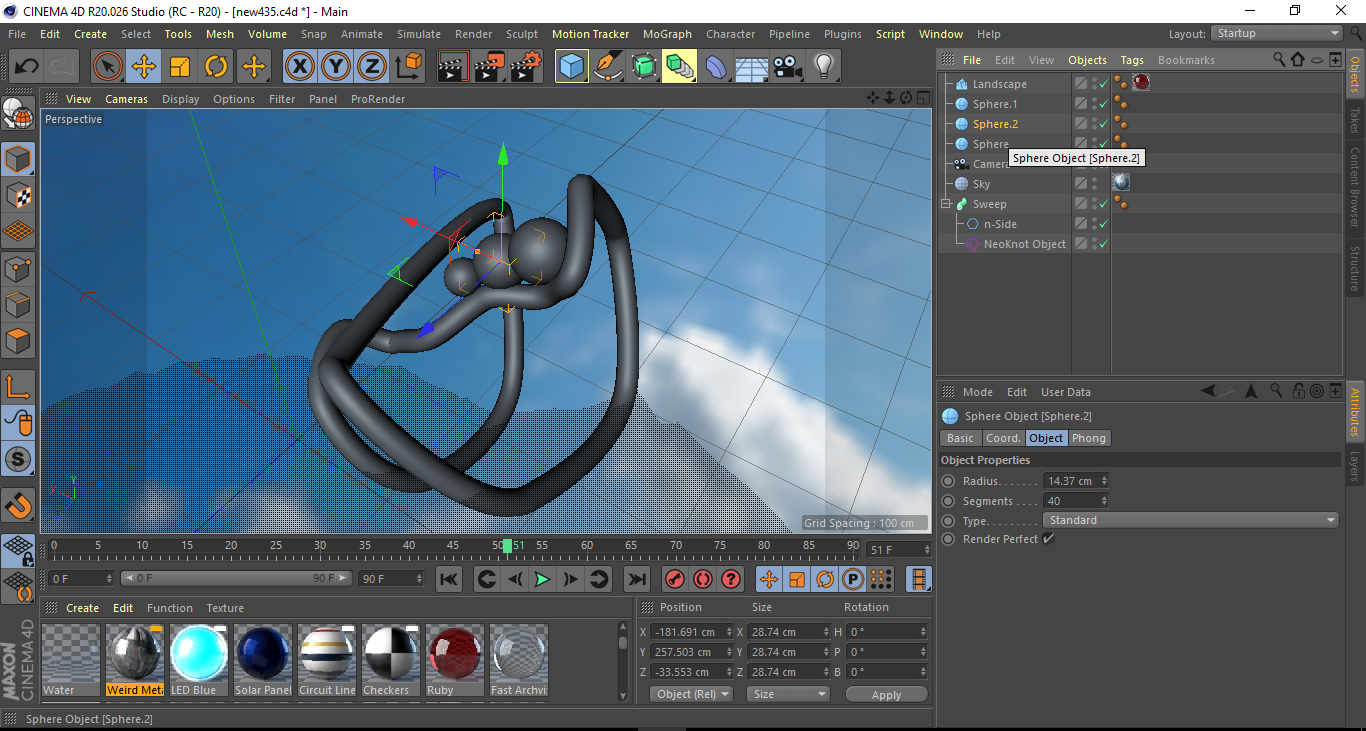The width and height of the screenshot is (1366, 731).
Task: Open the Layout Startup dropdown
Action: pos(1277,33)
